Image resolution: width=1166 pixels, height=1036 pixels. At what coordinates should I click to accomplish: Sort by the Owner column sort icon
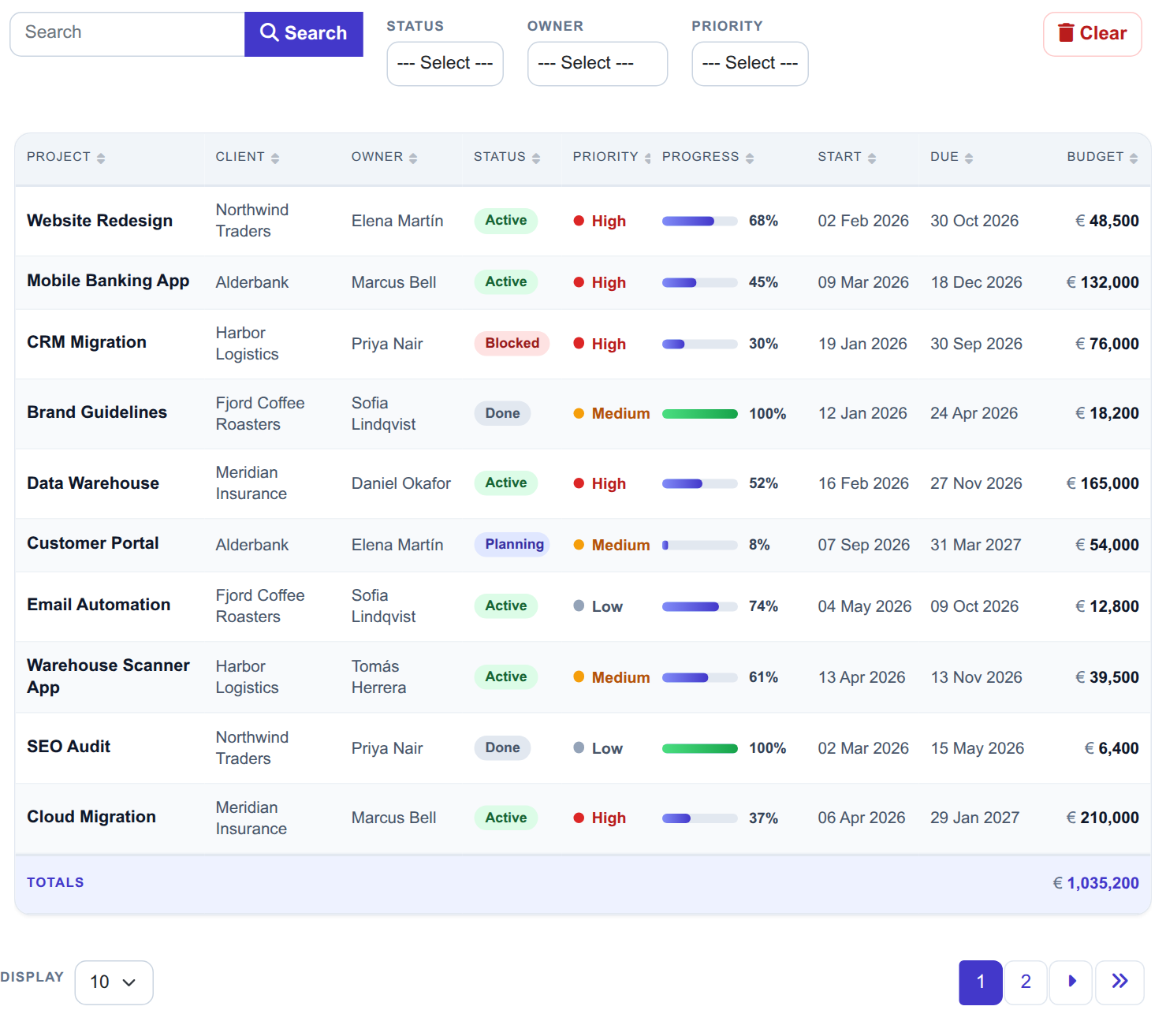pyautogui.click(x=413, y=158)
